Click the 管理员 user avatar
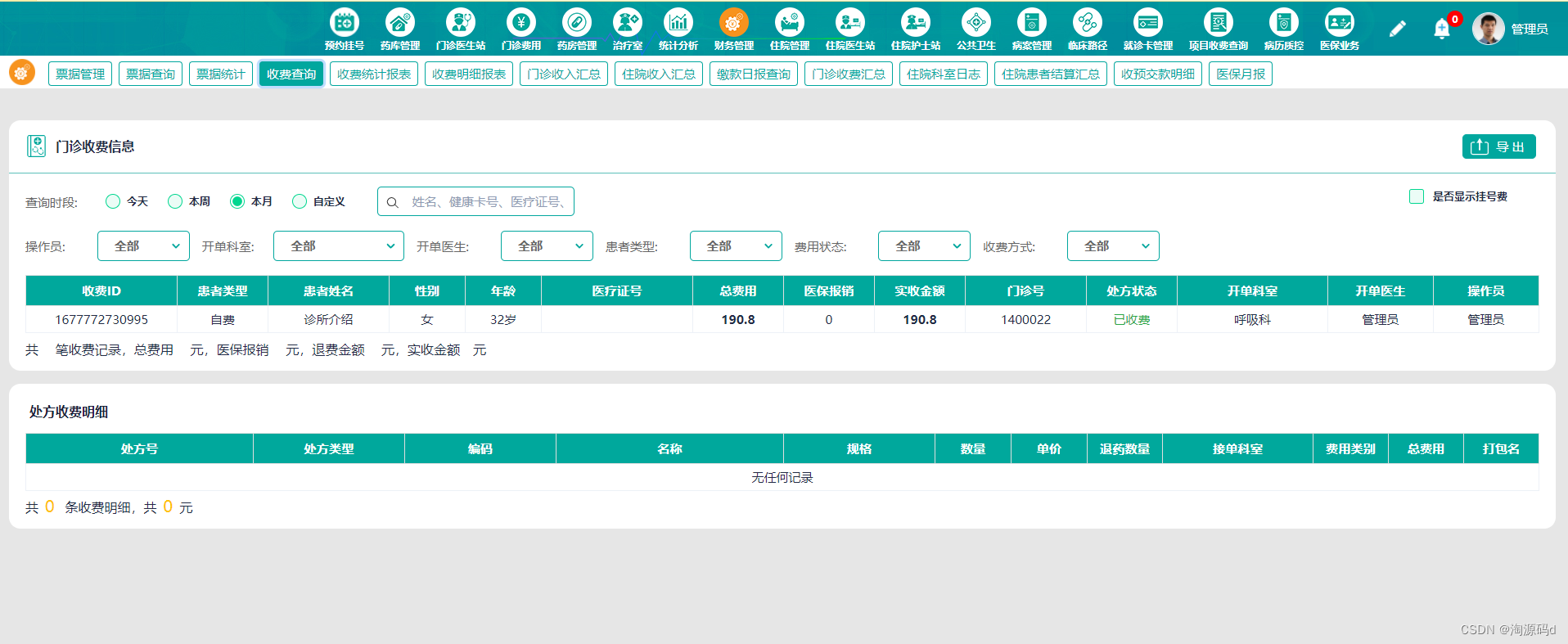 (x=1488, y=29)
